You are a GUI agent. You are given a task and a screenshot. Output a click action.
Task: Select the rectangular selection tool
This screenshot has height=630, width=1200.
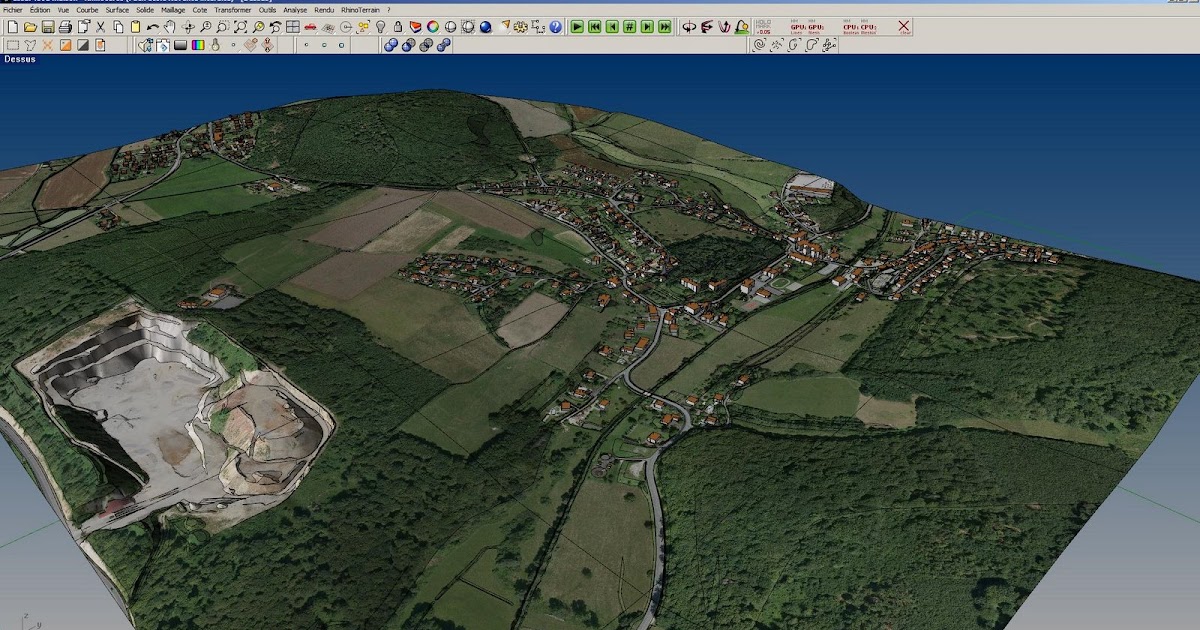[12, 45]
